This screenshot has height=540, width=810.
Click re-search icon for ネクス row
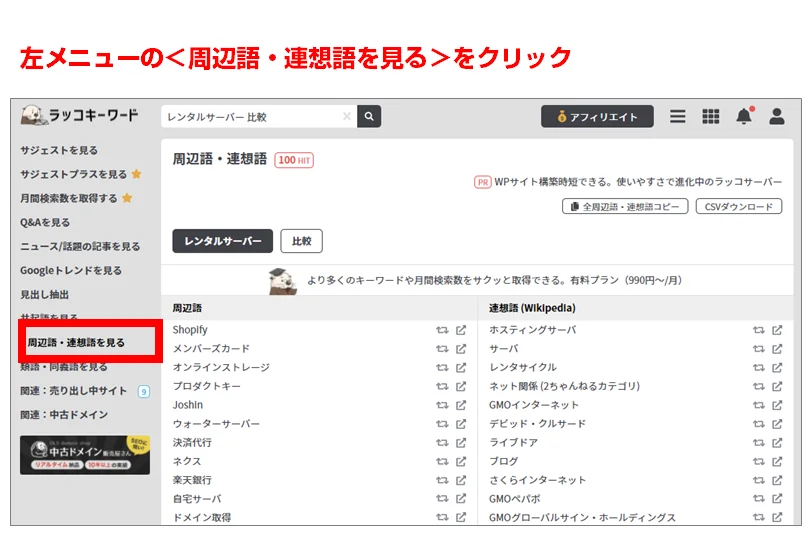[442, 461]
